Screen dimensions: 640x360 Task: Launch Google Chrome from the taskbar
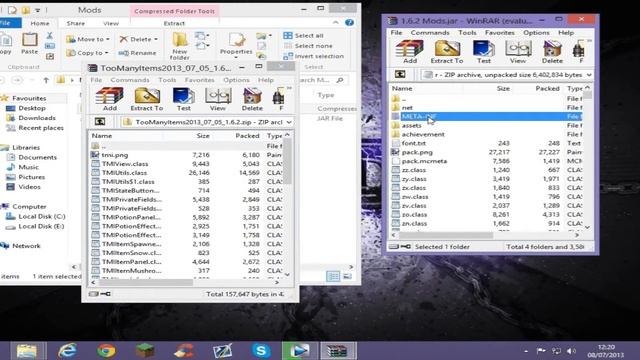(x=106, y=351)
